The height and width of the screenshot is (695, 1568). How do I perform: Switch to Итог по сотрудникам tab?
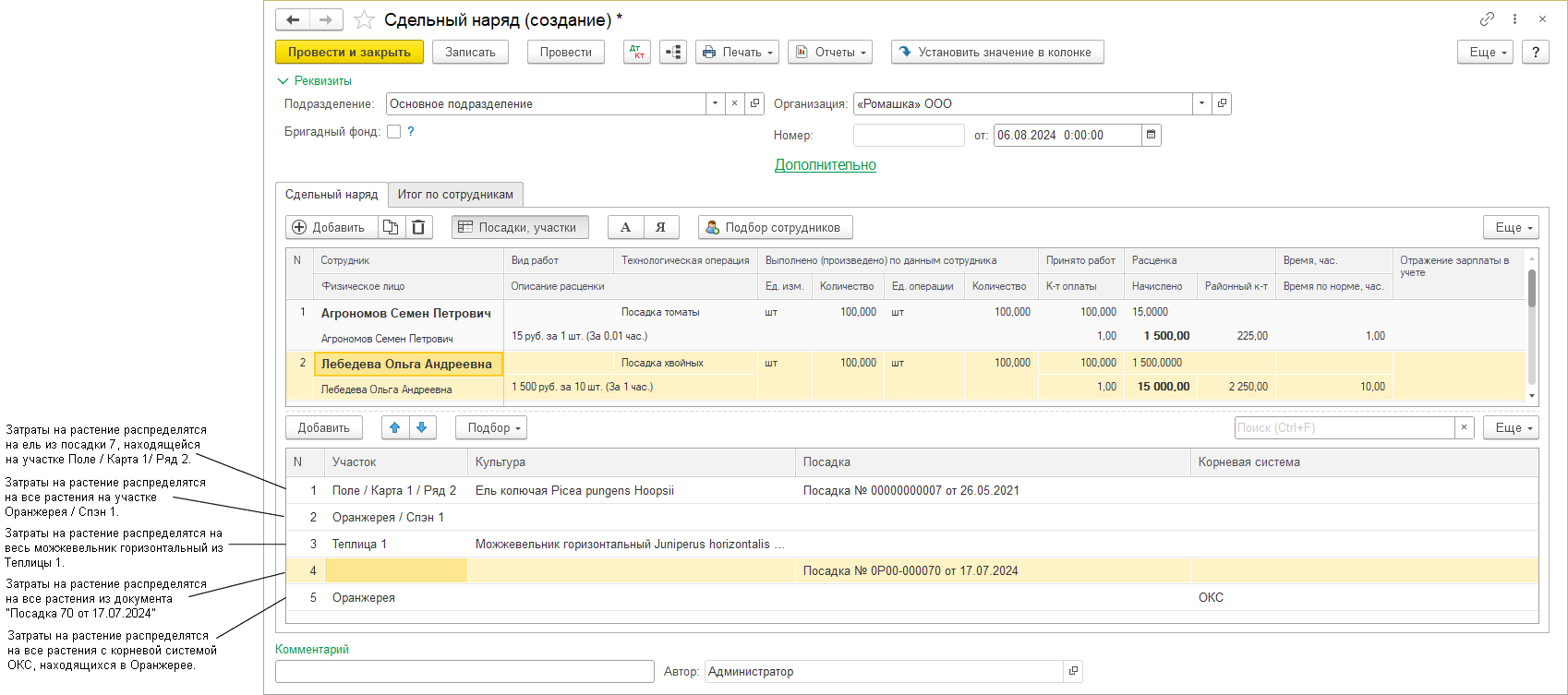point(455,194)
